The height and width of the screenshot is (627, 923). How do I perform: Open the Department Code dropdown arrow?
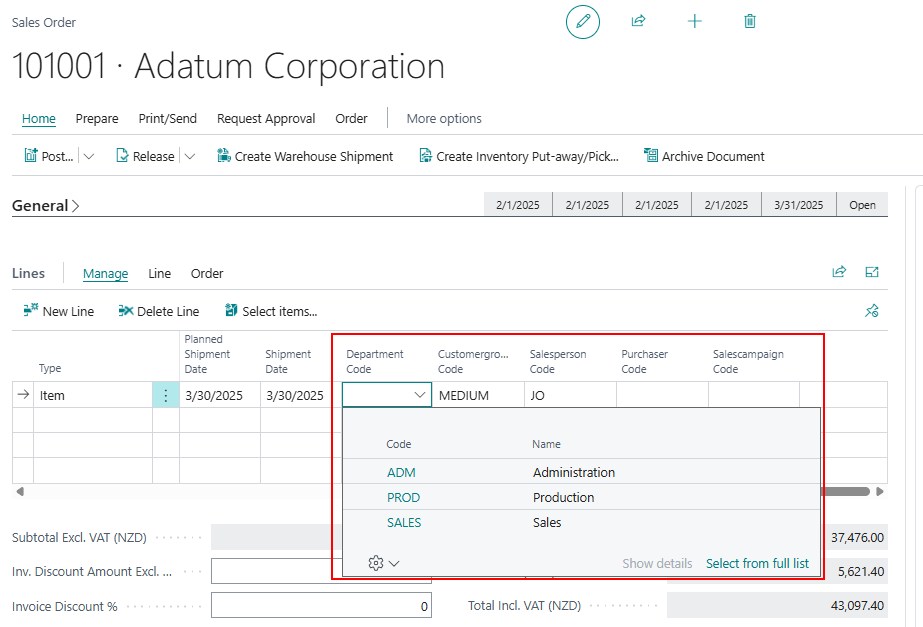(x=419, y=395)
